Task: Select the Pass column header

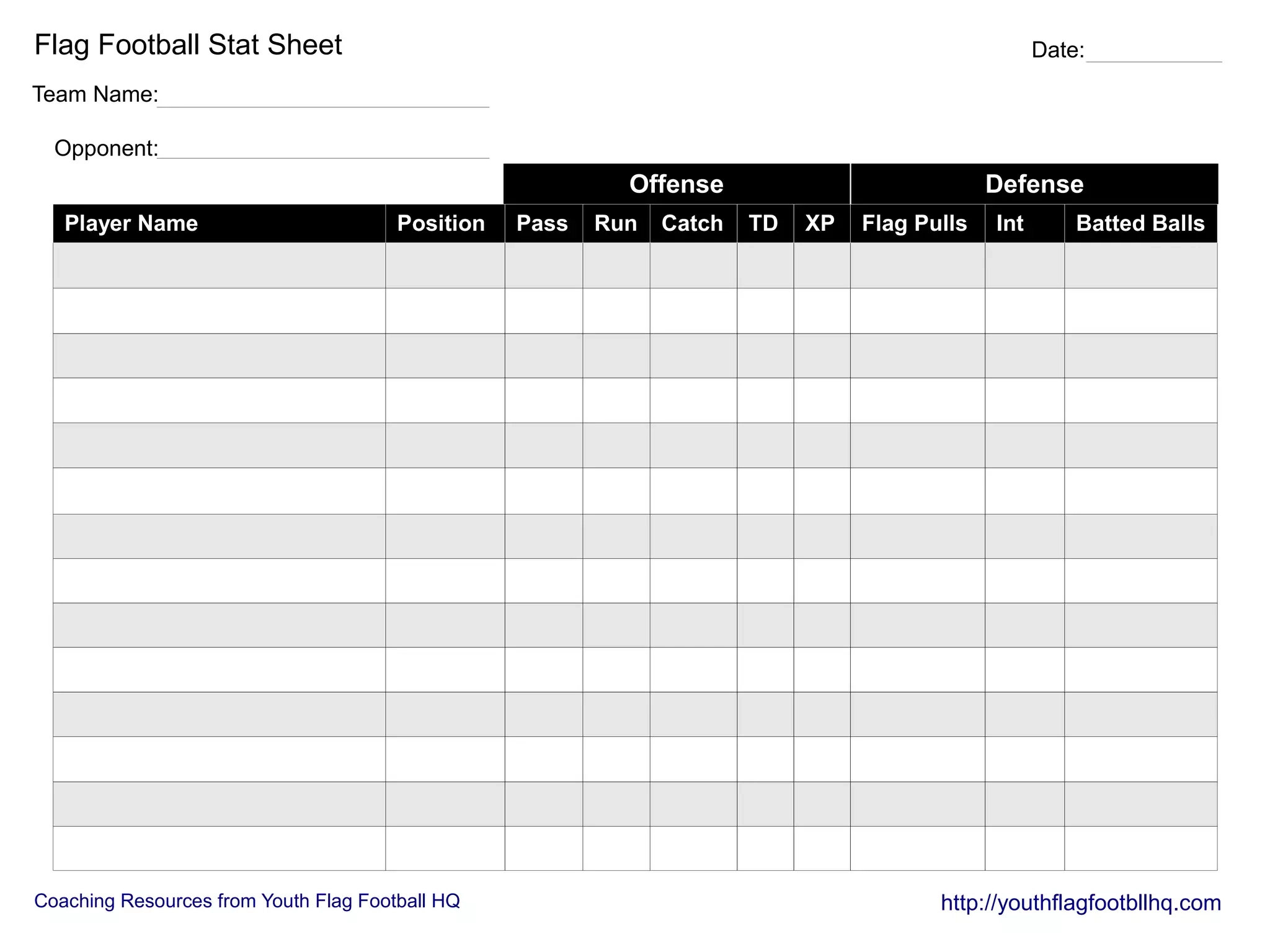Action: tap(543, 223)
